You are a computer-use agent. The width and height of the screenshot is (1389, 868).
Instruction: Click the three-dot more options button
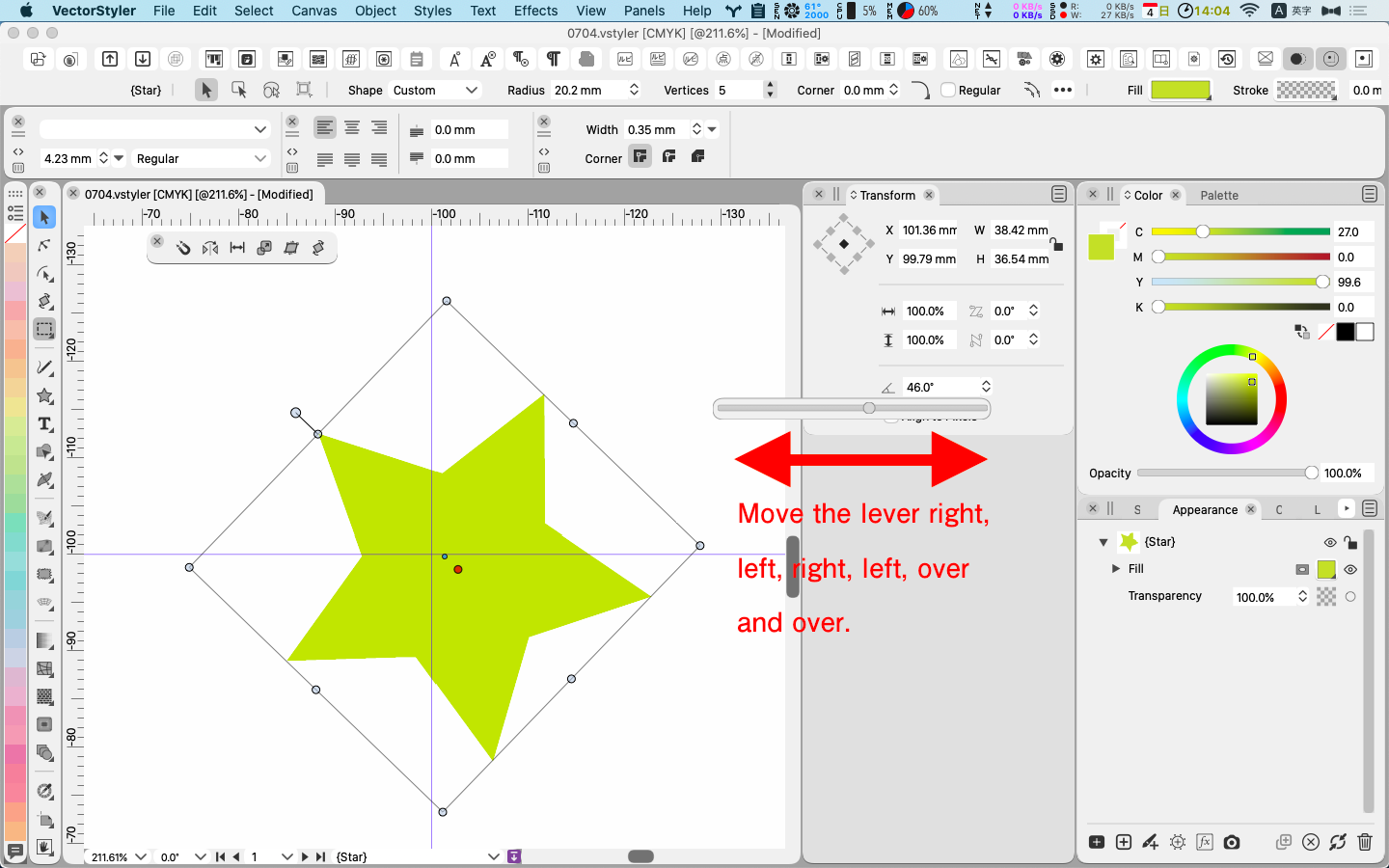coord(1063,90)
